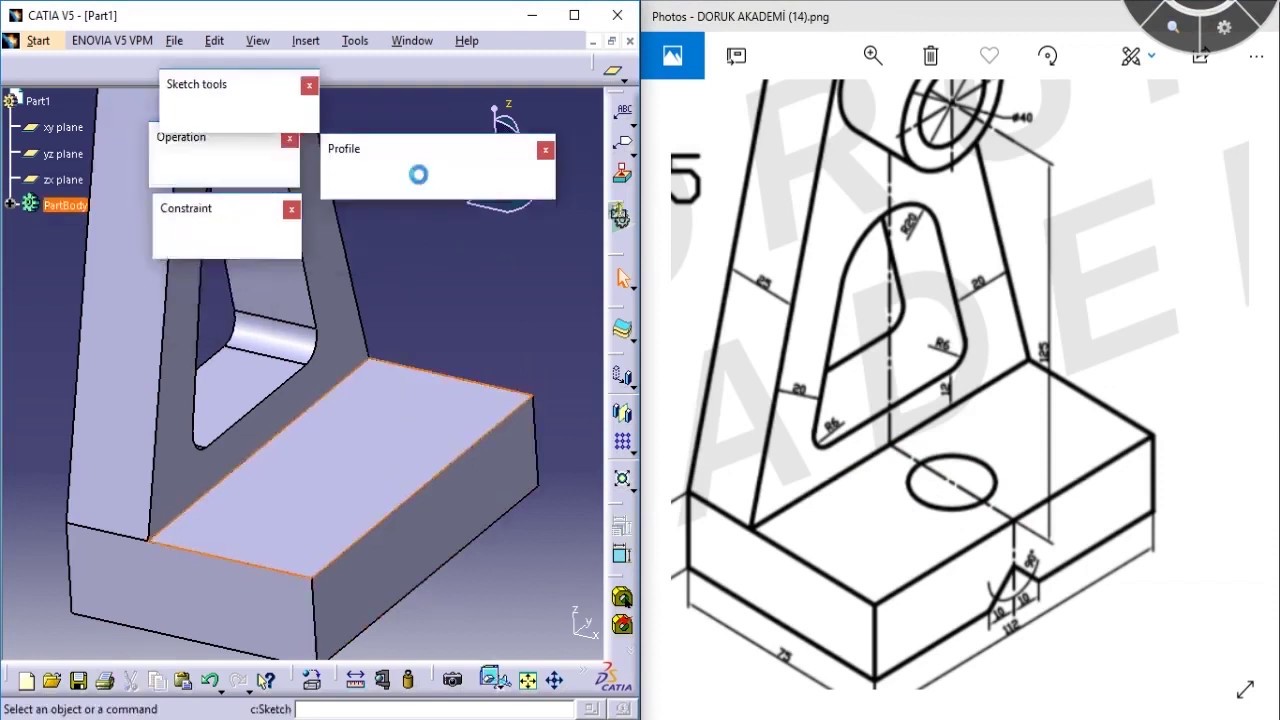
Task: Click the gear knowledge icon in right toolbar
Action: pyautogui.click(x=622, y=215)
